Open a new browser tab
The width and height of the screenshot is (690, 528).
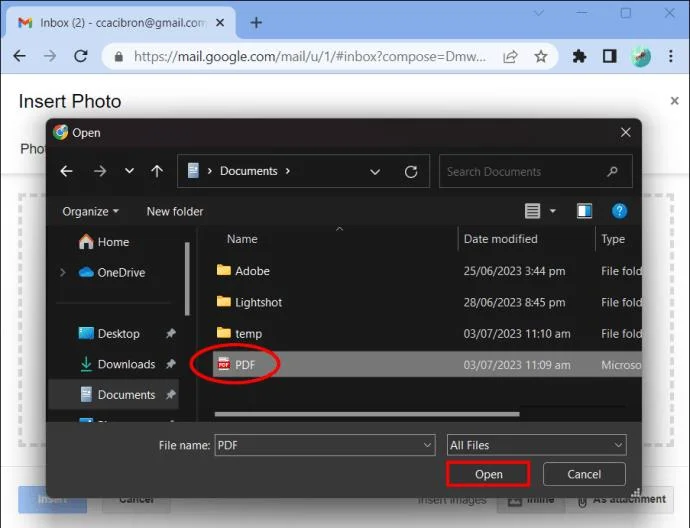coord(256,22)
